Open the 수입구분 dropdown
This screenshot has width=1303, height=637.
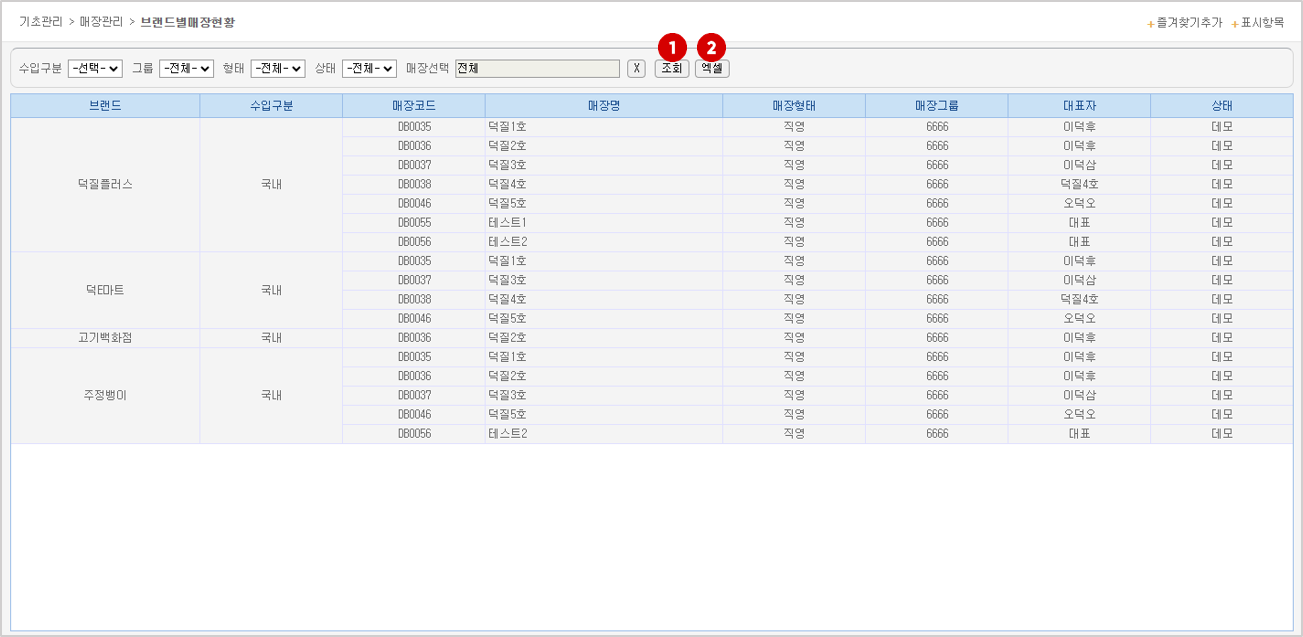pyautogui.click(x=95, y=69)
